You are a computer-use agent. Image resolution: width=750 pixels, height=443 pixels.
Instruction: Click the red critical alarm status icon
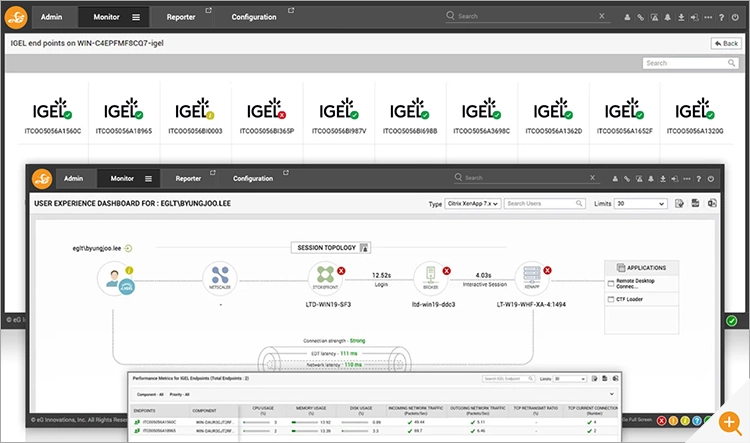tap(662, 421)
